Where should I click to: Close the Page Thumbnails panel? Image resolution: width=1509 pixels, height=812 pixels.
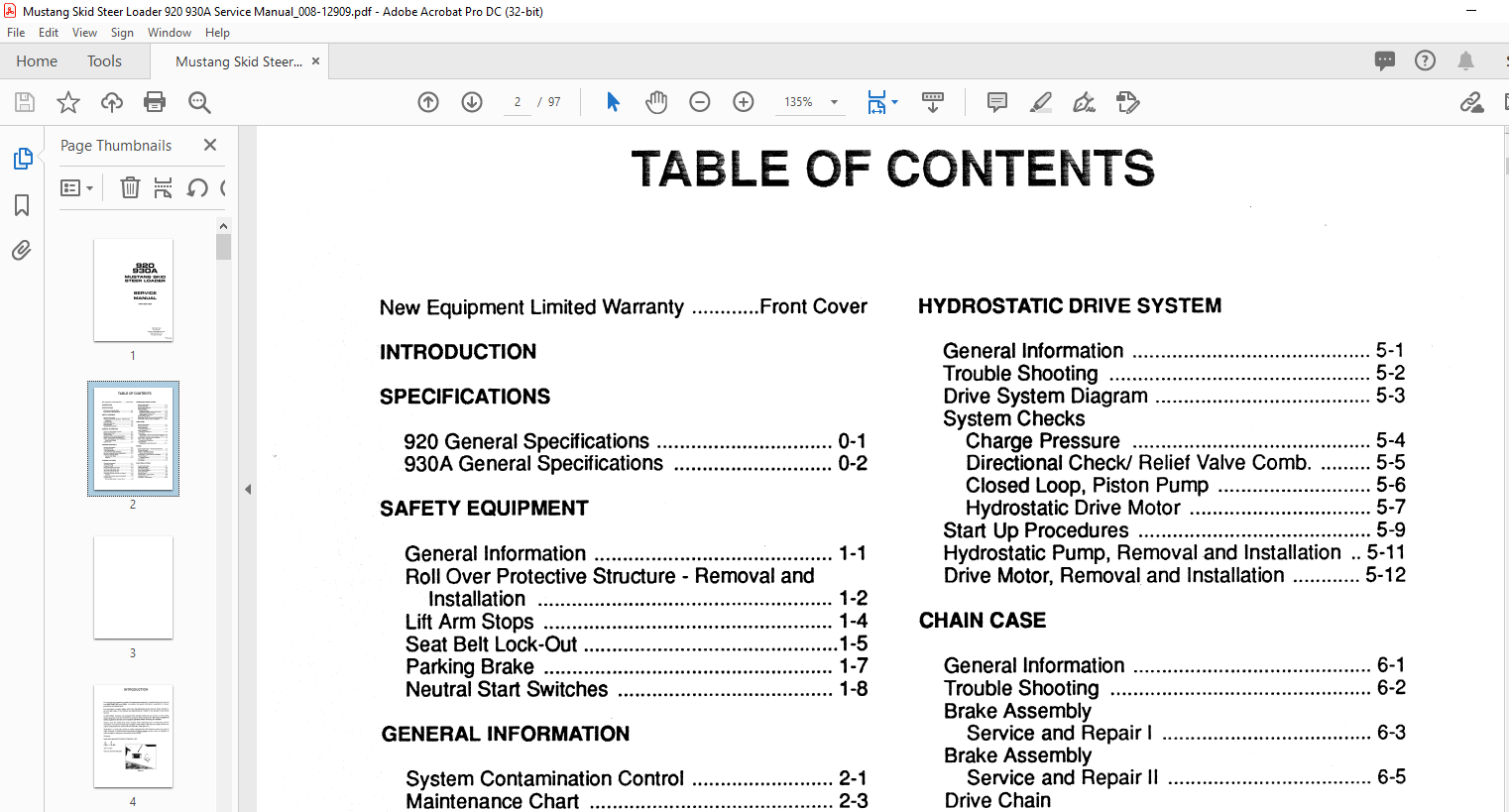click(x=210, y=145)
